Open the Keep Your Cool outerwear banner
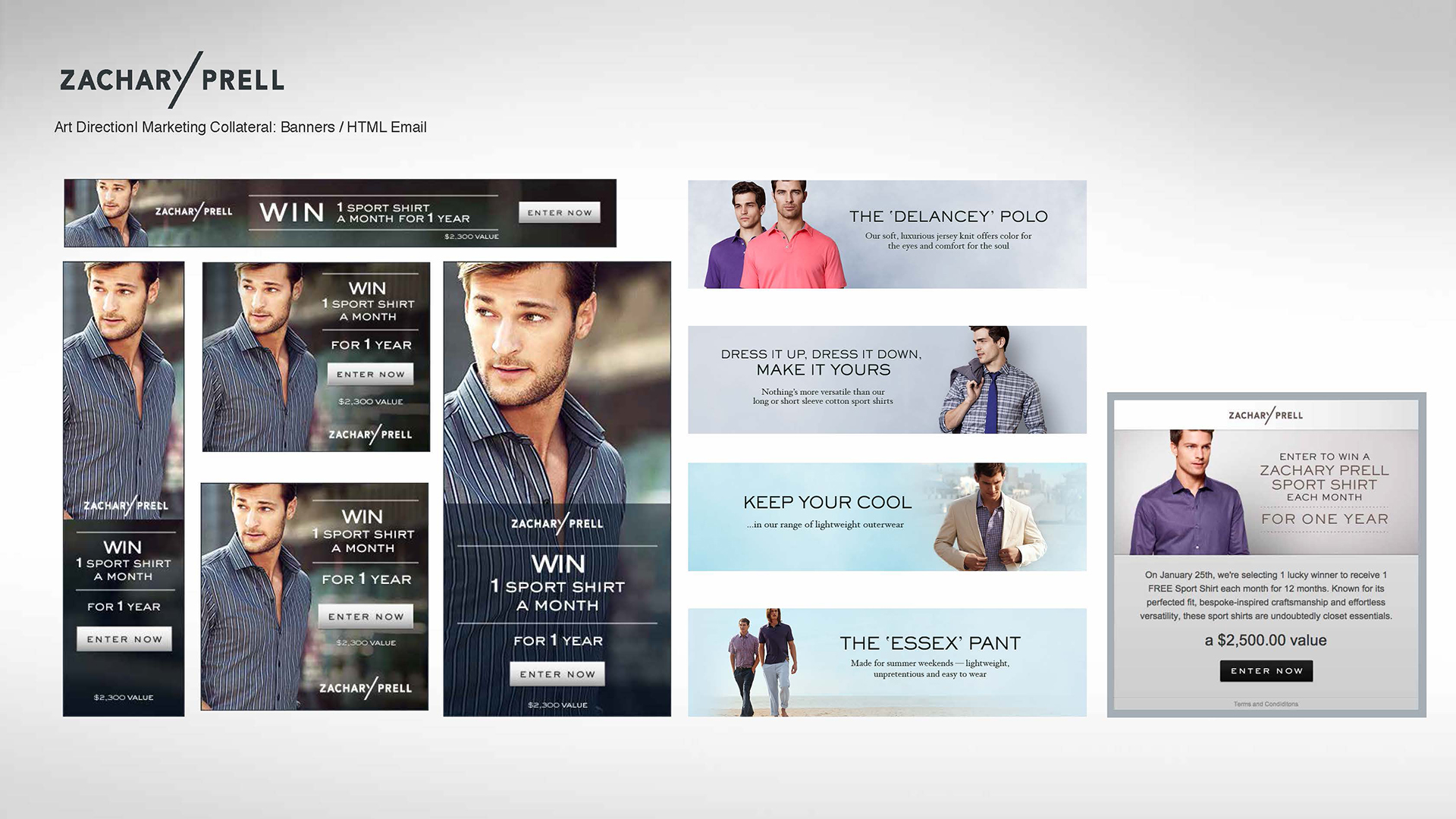 (827, 503)
